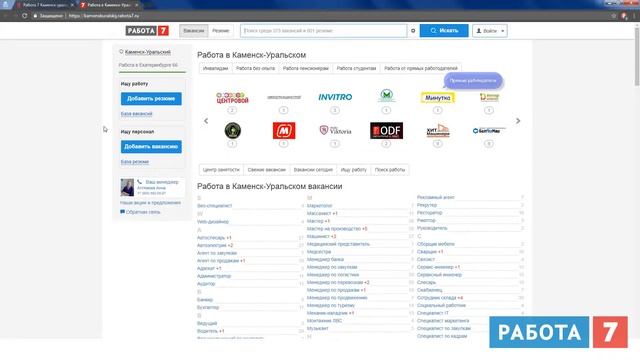
Task: Select the Работа без опыта tab
Action: tap(255, 68)
